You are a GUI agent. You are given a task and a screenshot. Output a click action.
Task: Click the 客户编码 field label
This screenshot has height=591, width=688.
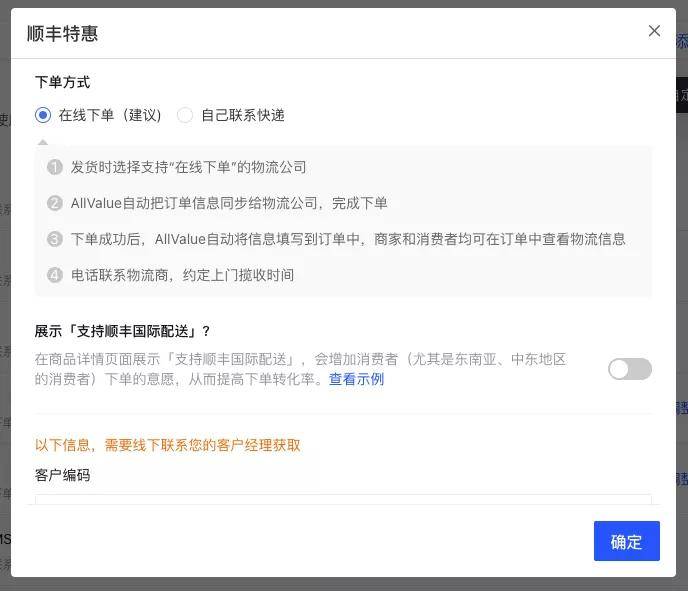(x=62, y=475)
